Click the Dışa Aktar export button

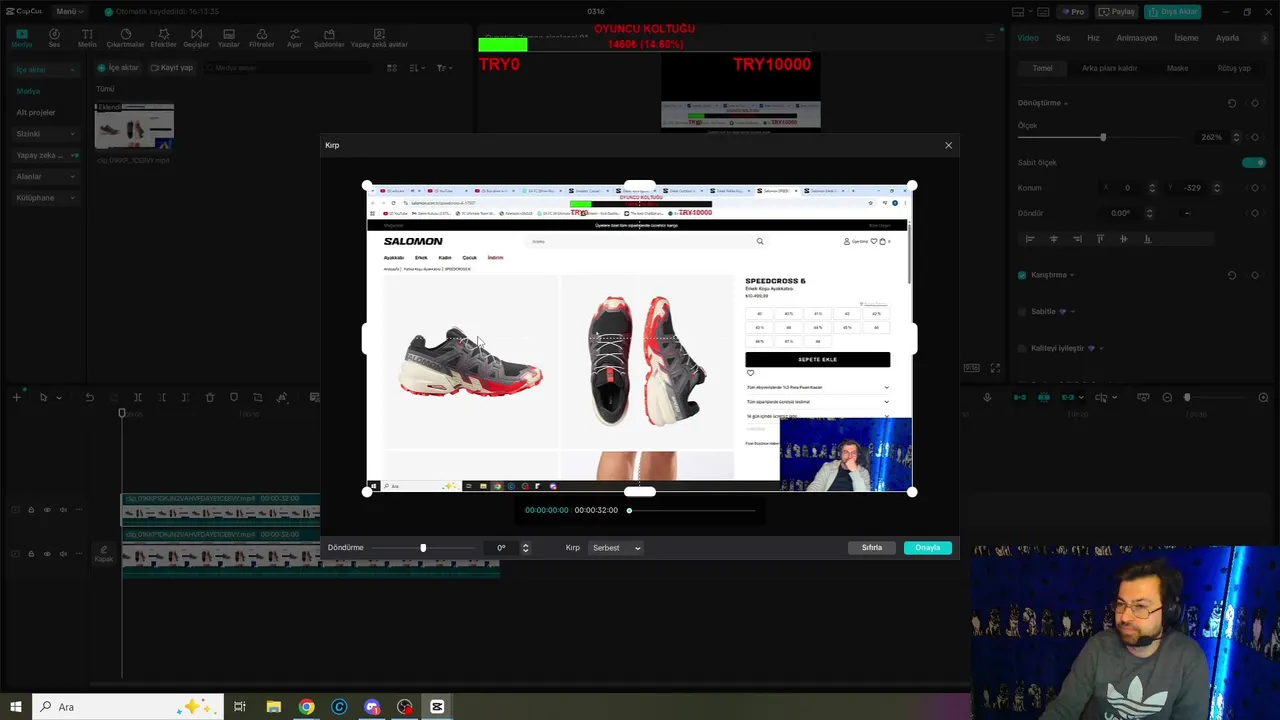tap(1172, 12)
